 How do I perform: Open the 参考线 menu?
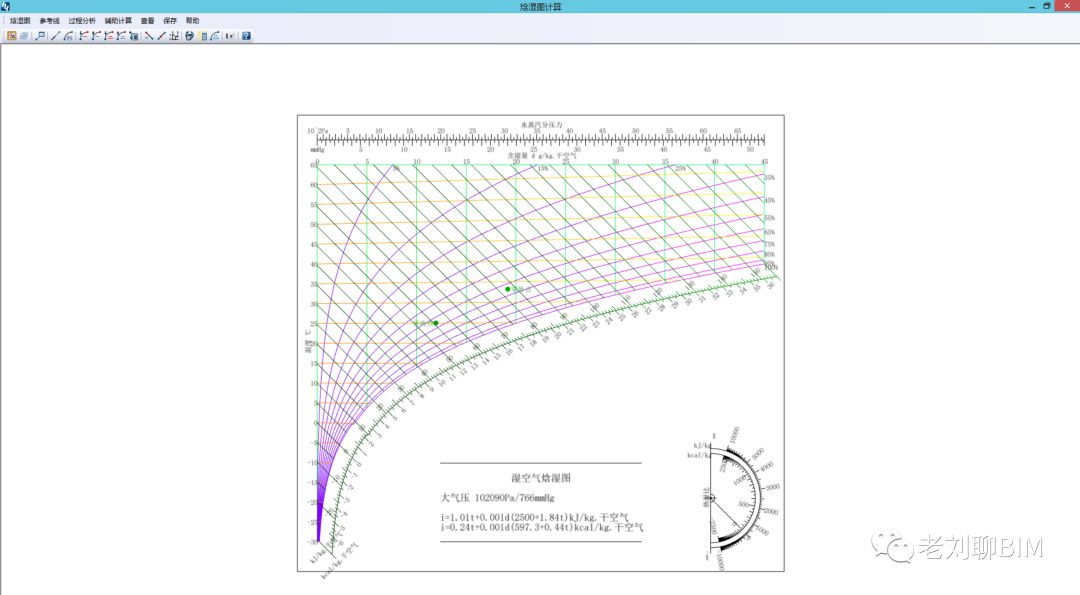click(50, 21)
